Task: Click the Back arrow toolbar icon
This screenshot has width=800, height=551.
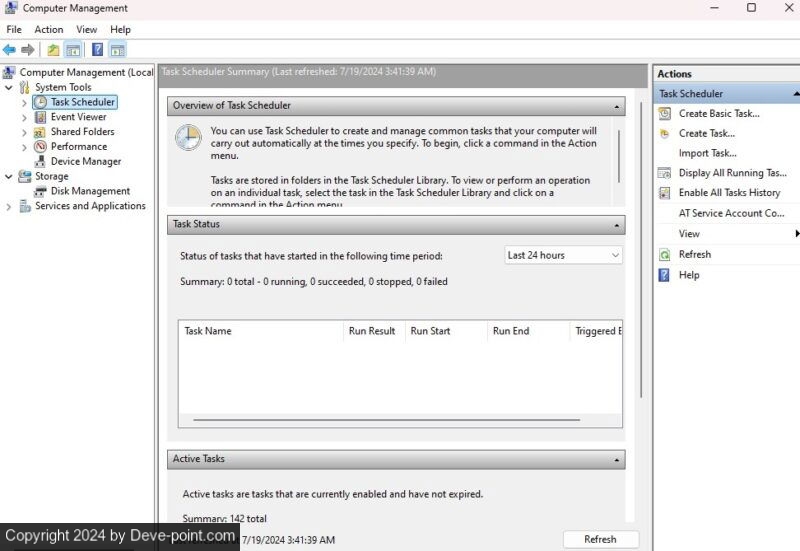Action: click(9, 50)
